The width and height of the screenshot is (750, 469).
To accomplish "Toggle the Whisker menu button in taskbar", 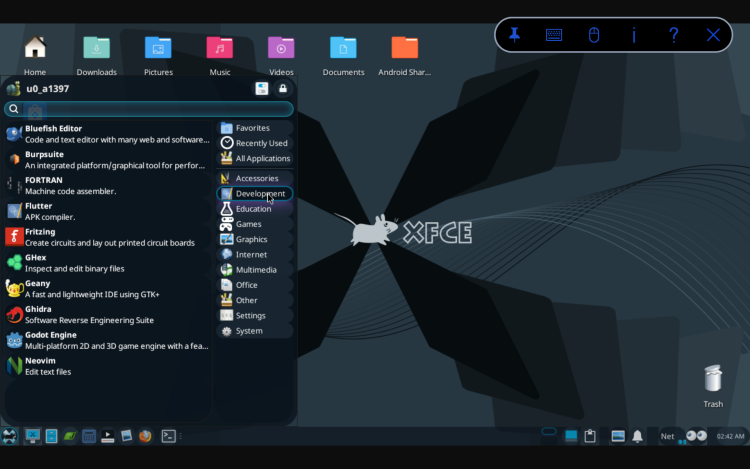I will click(10, 436).
